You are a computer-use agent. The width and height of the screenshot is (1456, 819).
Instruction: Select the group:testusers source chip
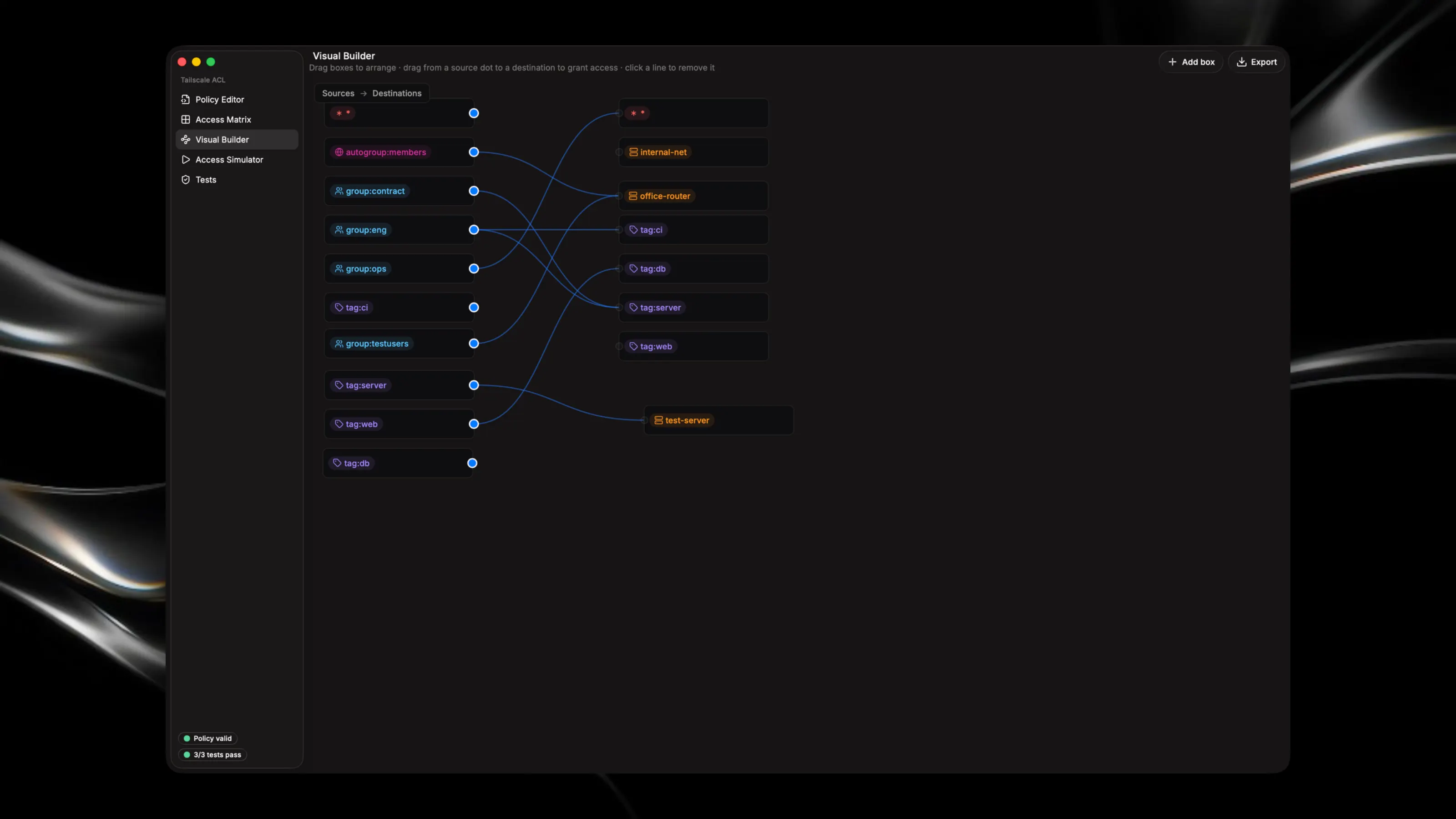(371, 344)
